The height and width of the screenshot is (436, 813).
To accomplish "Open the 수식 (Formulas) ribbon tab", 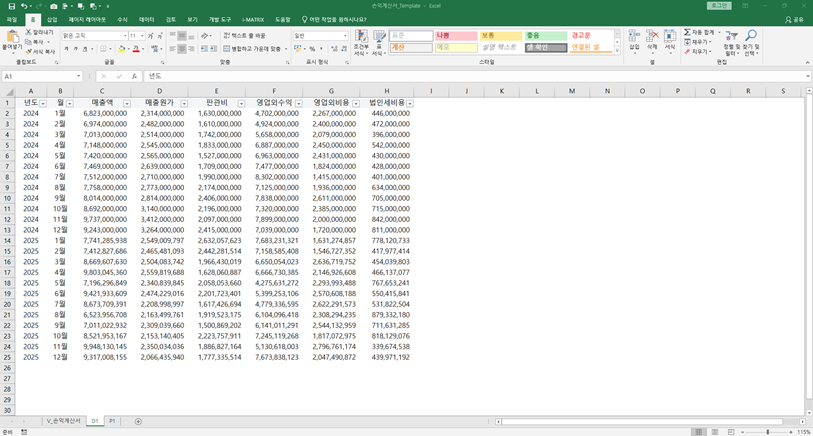I will [x=122, y=19].
